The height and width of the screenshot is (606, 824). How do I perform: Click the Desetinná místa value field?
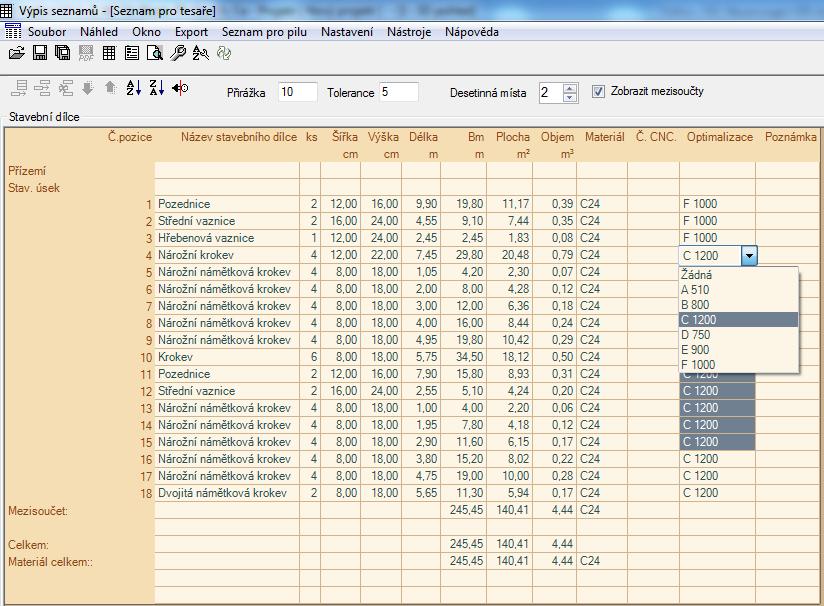[551, 93]
